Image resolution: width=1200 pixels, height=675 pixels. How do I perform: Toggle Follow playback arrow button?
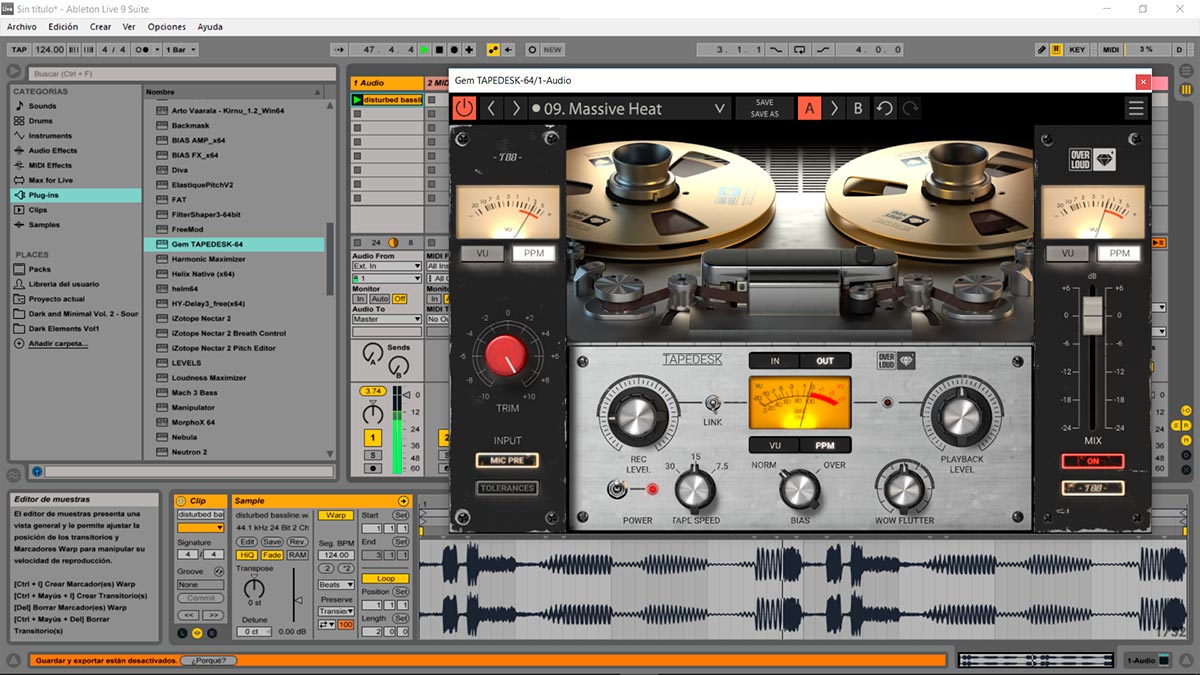tap(338, 49)
